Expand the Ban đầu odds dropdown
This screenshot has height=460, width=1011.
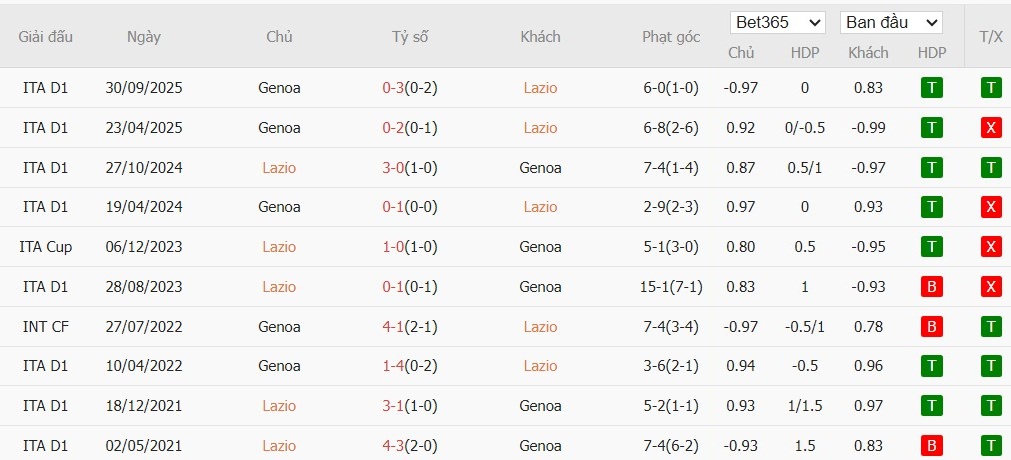(x=891, y=22)
